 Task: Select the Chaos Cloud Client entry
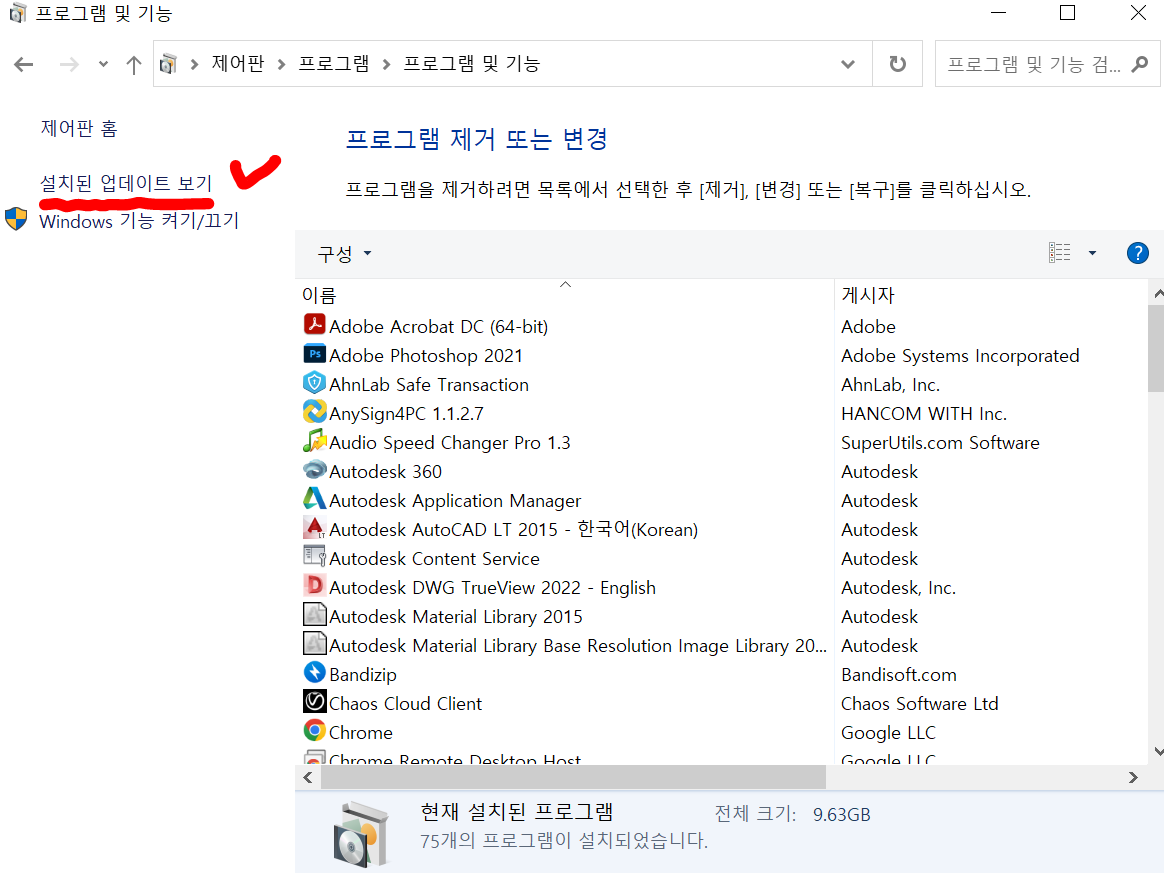click(405, 704)
